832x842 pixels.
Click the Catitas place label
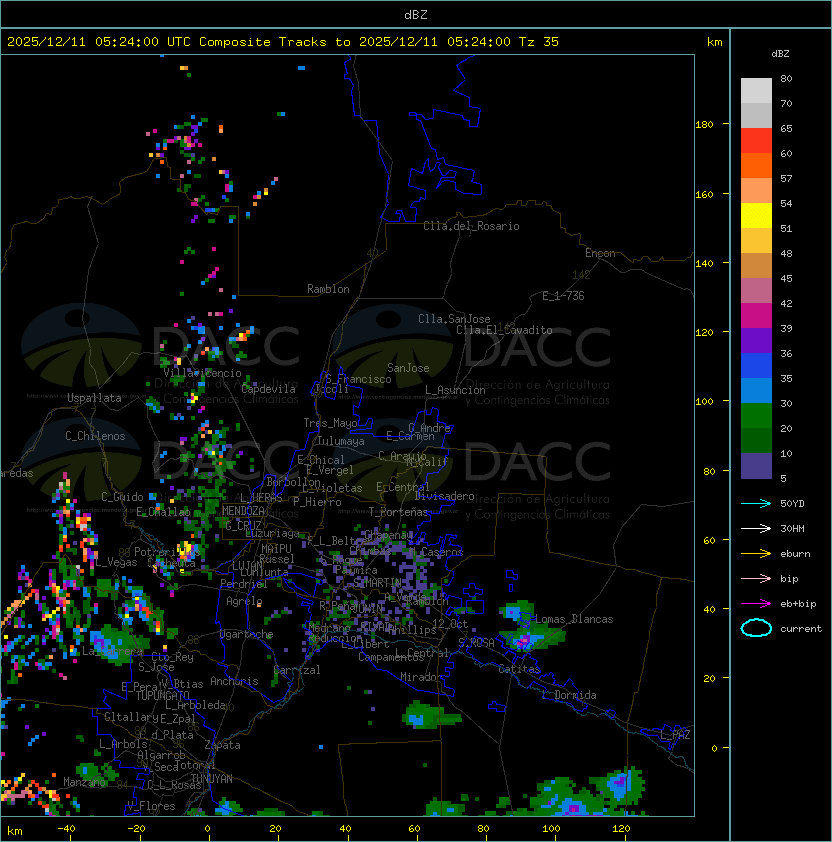pos(519,670)
